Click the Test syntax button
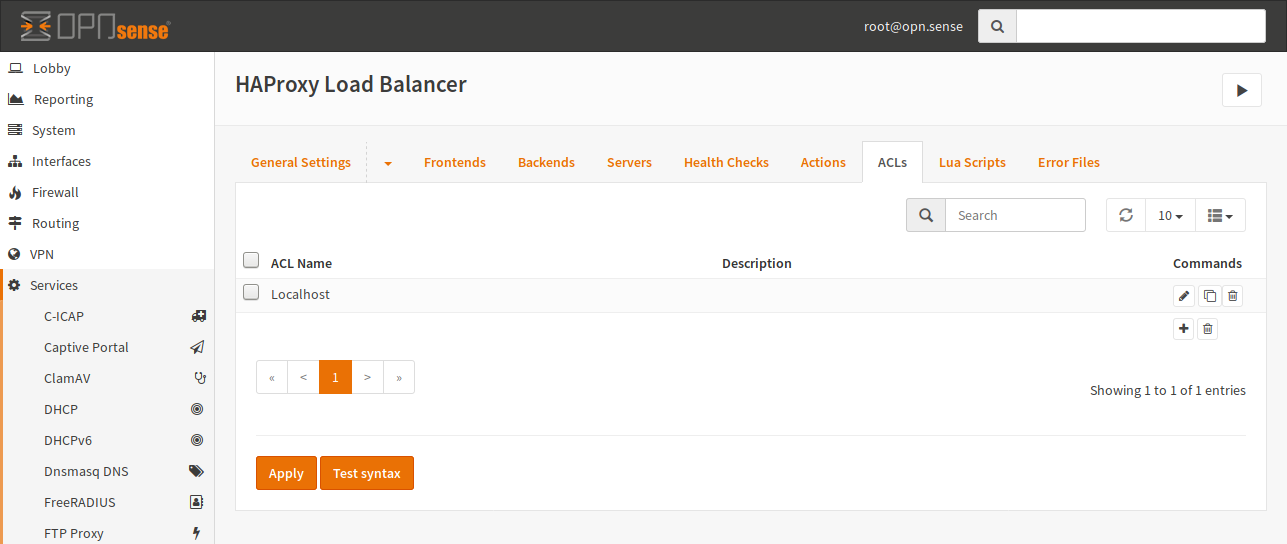 coord(367,473)
